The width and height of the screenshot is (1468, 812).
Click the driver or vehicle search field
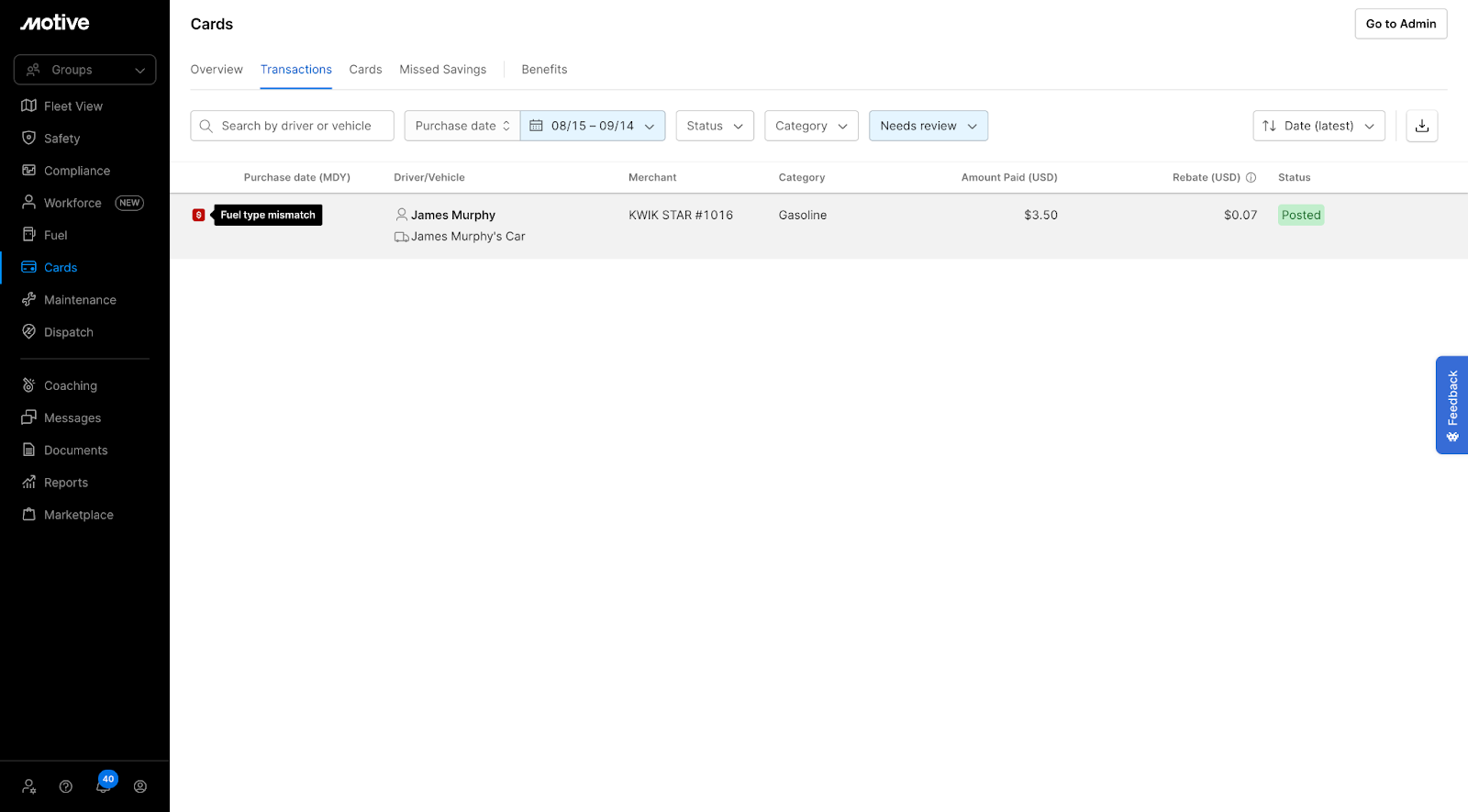click(x=295, y=126)
